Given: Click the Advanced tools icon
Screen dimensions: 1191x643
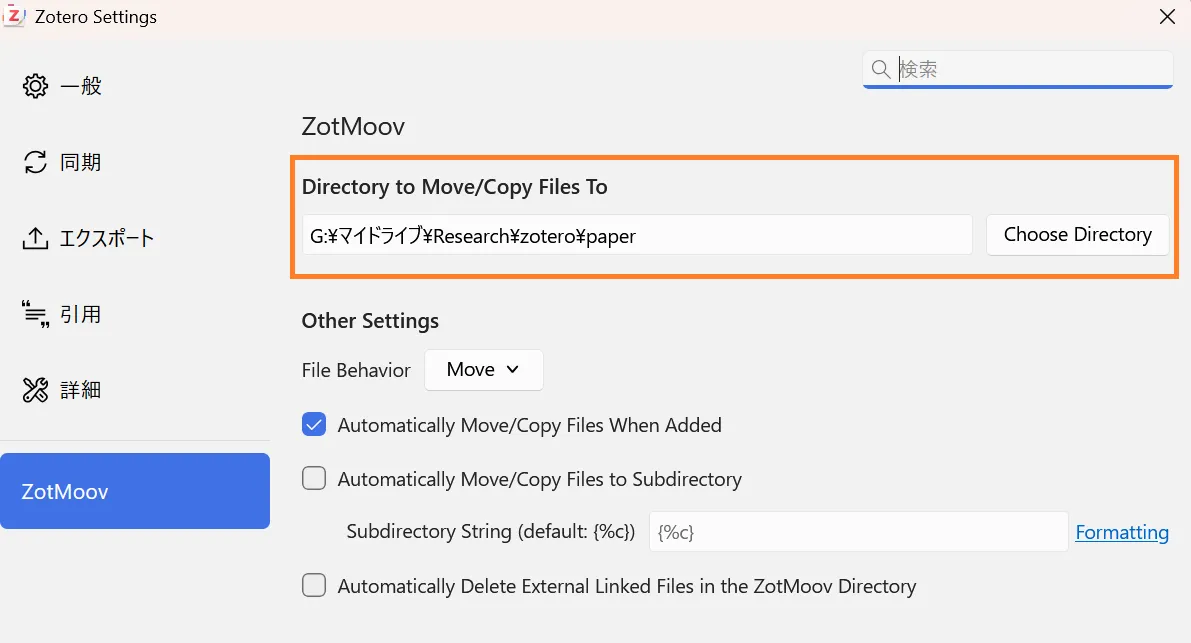Looking at the screenshot, I should click(x=35, y=390).
